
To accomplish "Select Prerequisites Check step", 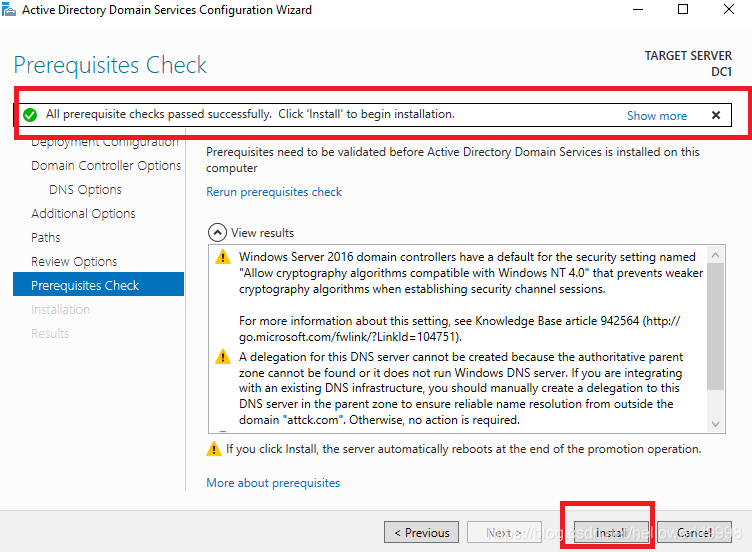I will 98,284.
